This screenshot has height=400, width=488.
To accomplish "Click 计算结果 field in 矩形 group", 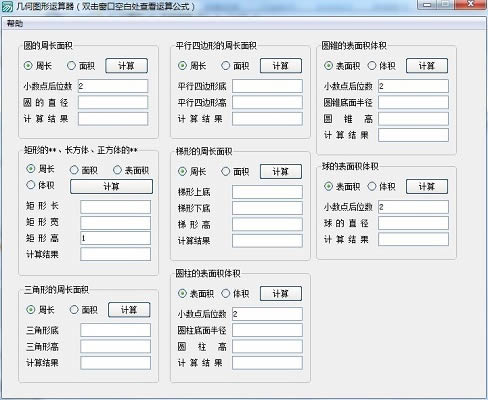I will 115,254.
